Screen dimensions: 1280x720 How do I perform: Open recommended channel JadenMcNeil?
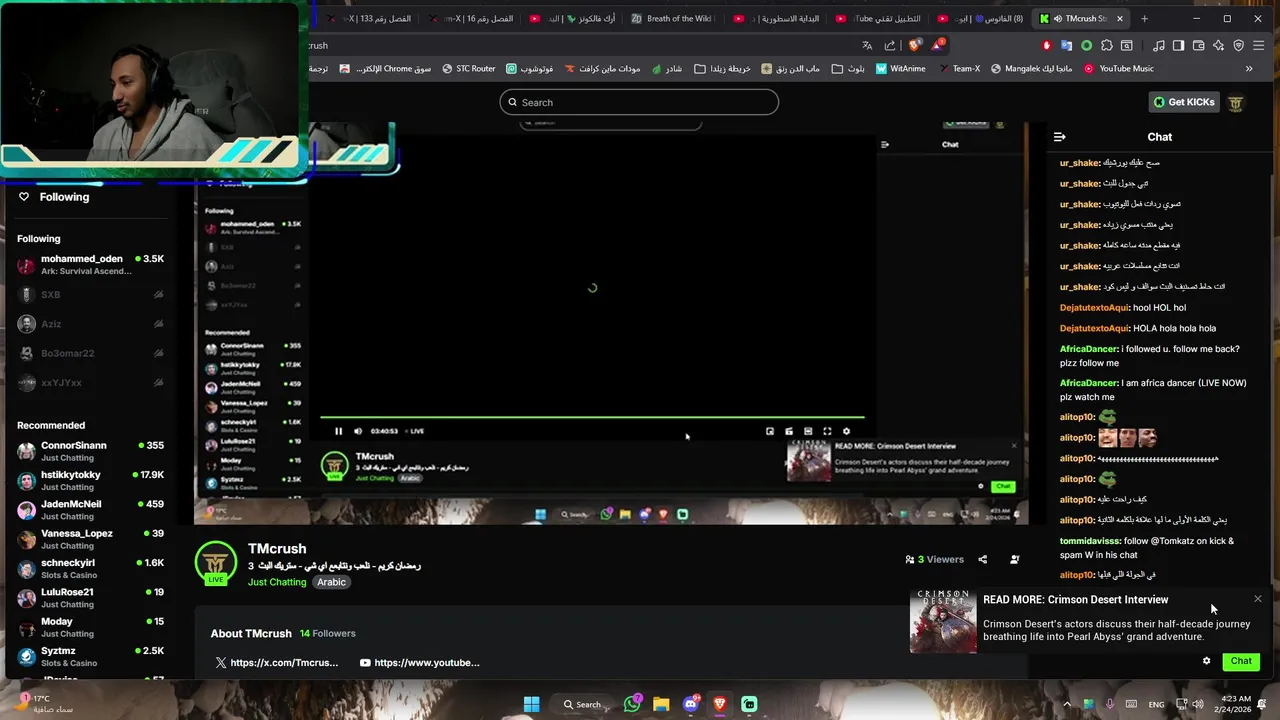[x=90, y=510]
